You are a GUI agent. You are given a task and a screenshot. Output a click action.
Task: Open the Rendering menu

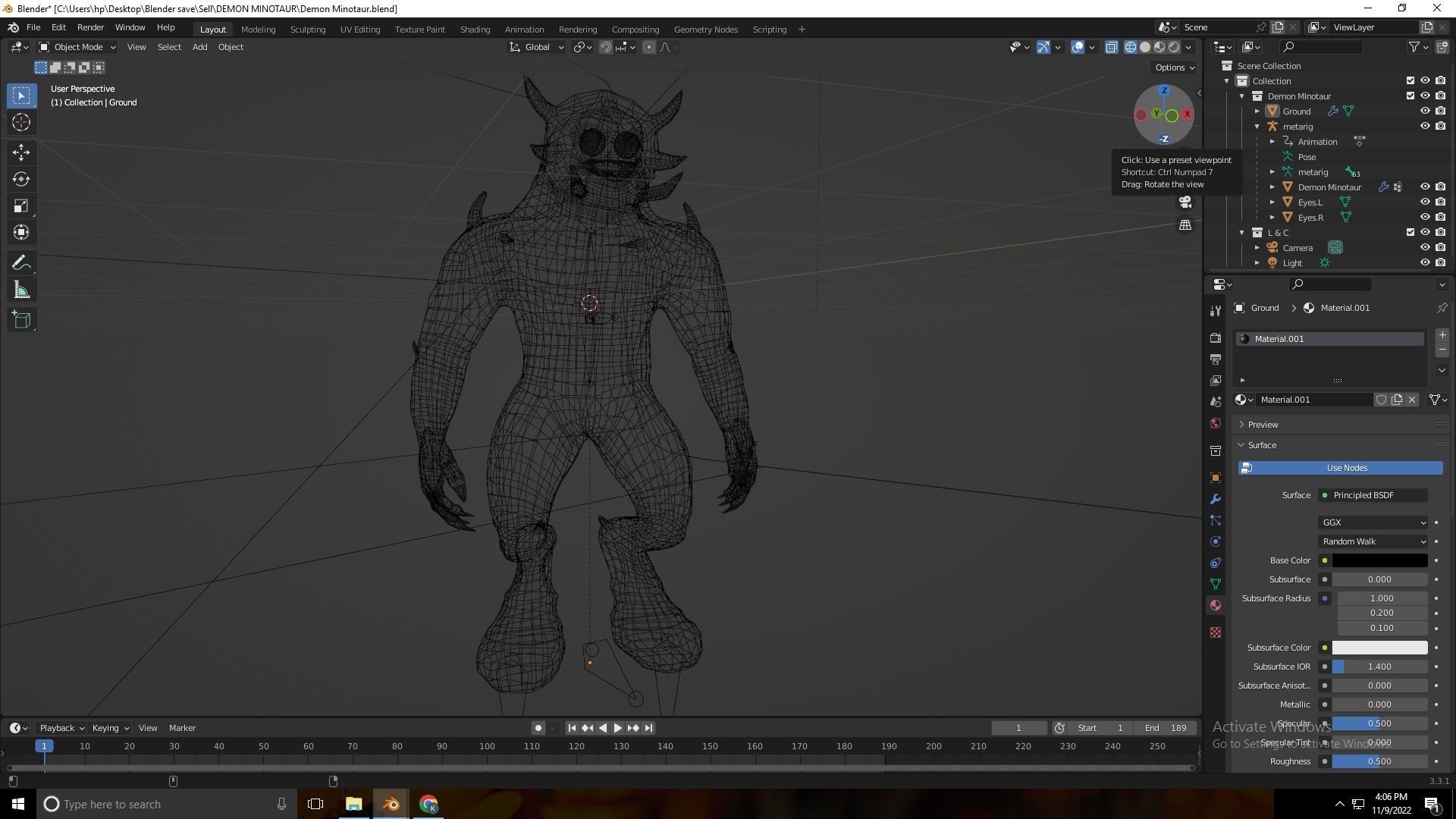pyautogui.click(x=578, y=29)
